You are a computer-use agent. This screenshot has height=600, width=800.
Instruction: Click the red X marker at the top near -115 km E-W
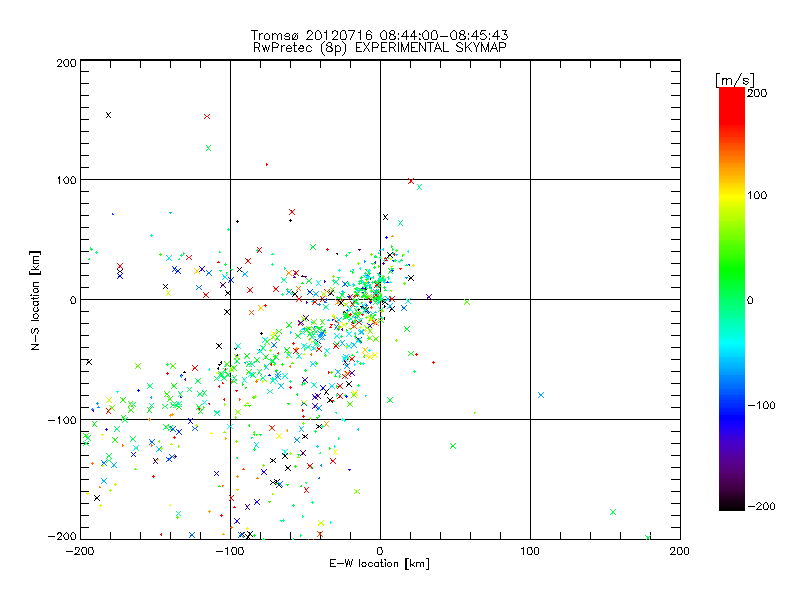click(207, 117)
